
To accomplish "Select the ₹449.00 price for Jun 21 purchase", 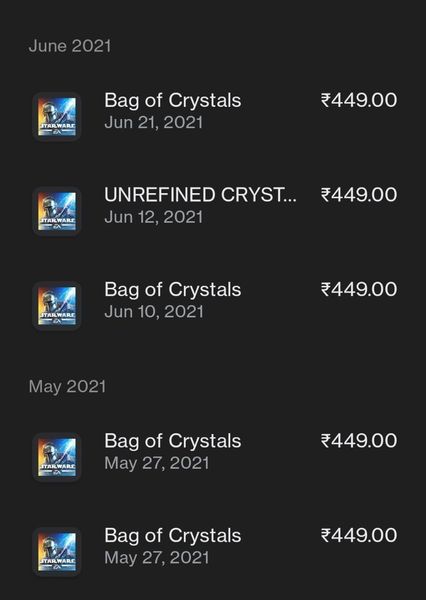I will pyautogui.click(x=359, y=100).
